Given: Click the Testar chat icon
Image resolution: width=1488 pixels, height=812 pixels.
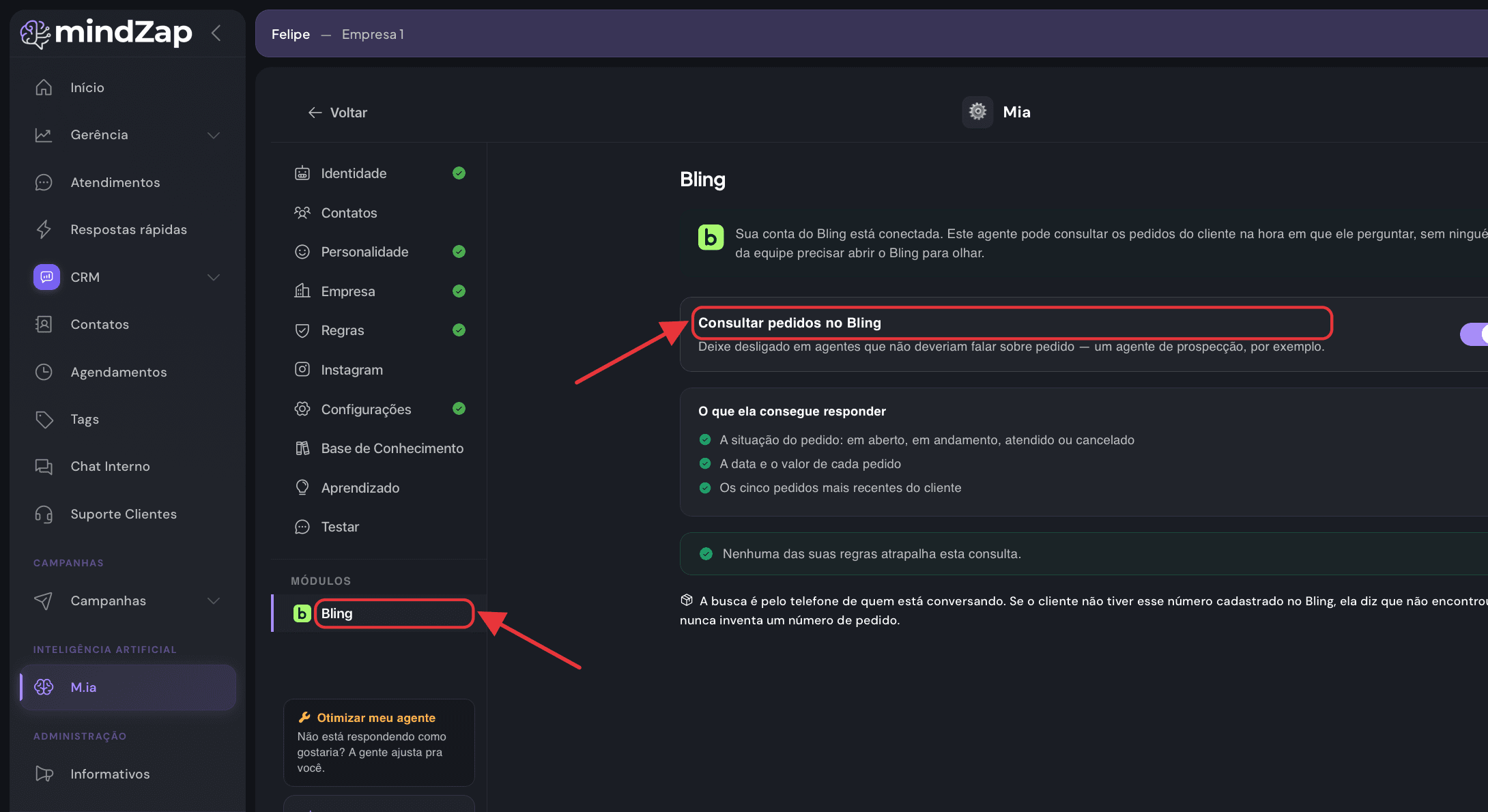Looking at the screenshot, I should (302, 527).
